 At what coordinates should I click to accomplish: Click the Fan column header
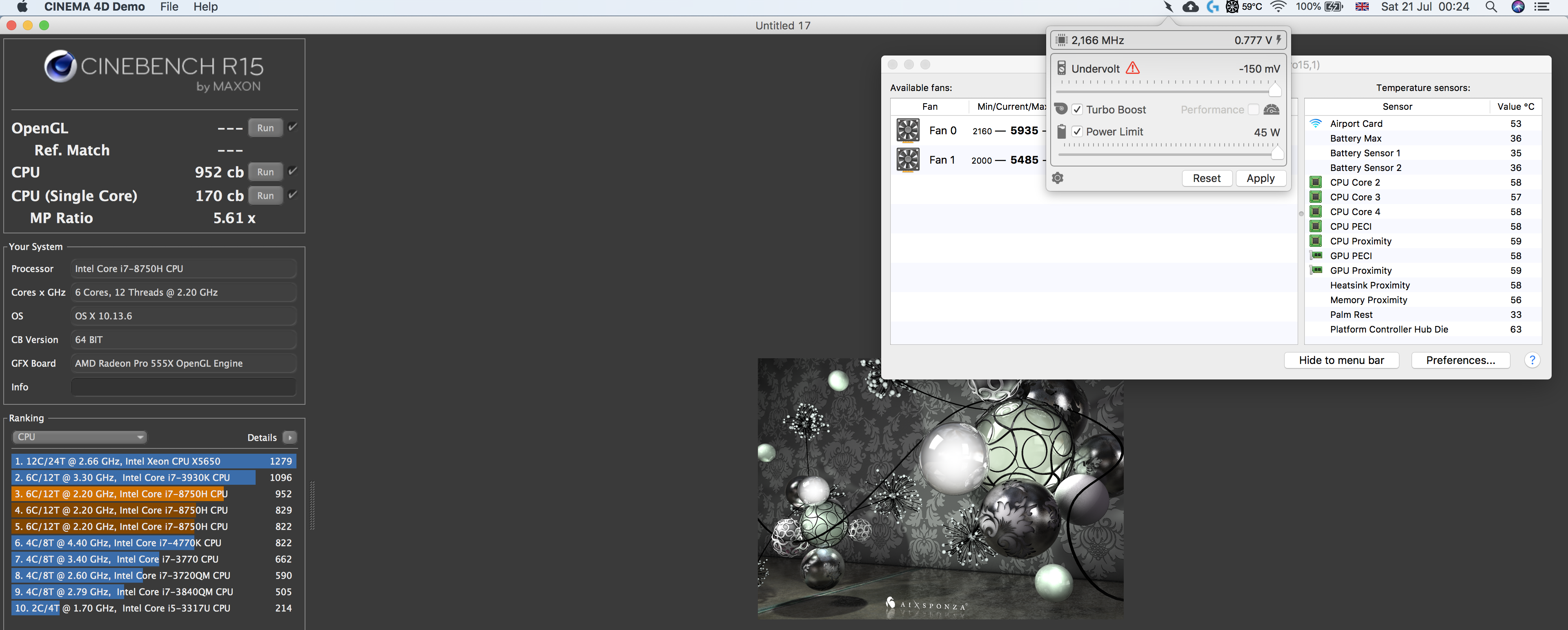coord(929,106)
